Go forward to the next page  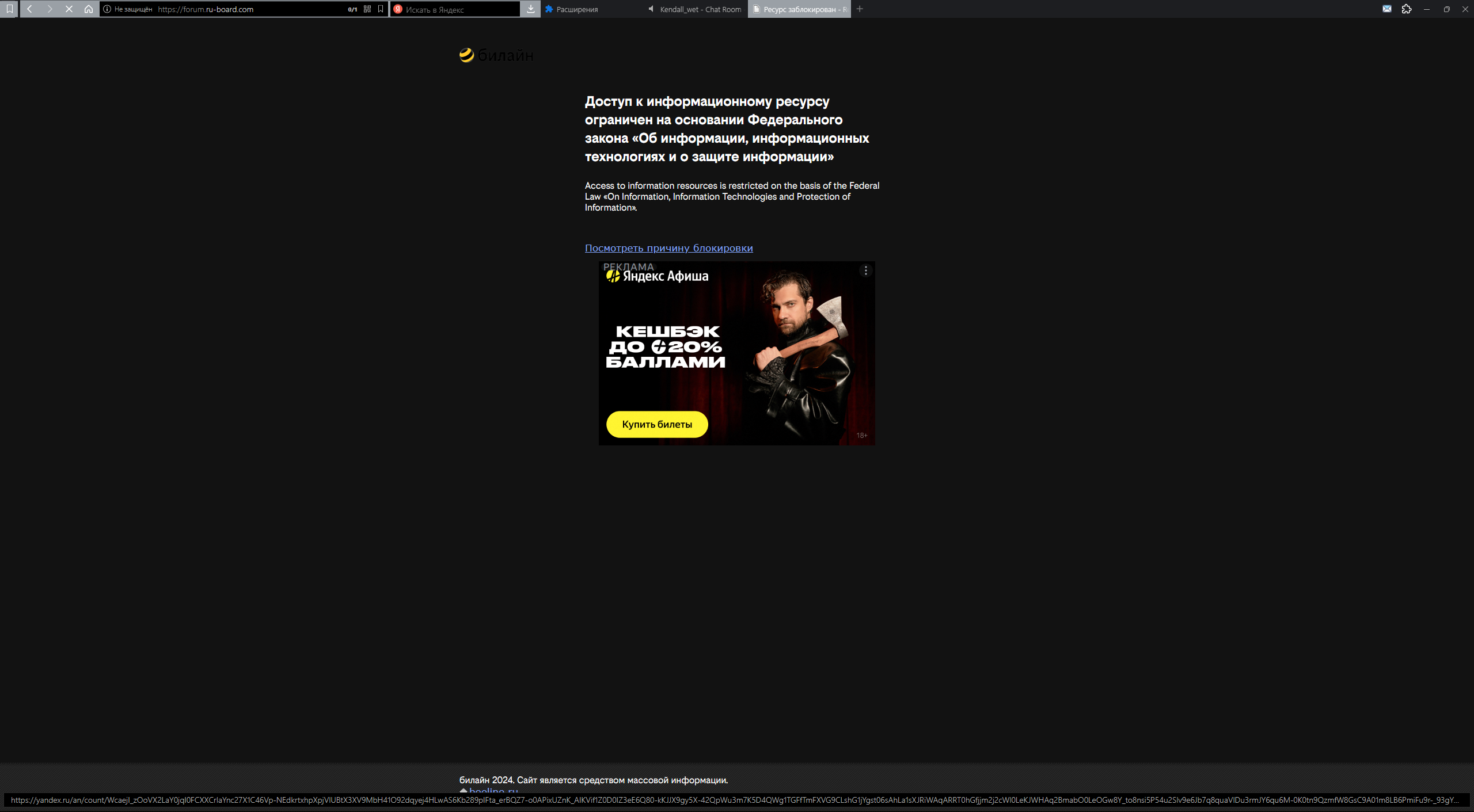pyautogui.click(x=50, y=9)
